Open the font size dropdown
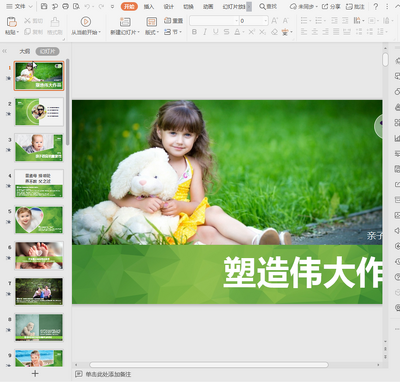This screenshot has width=400, height=382. click(266, 21)
